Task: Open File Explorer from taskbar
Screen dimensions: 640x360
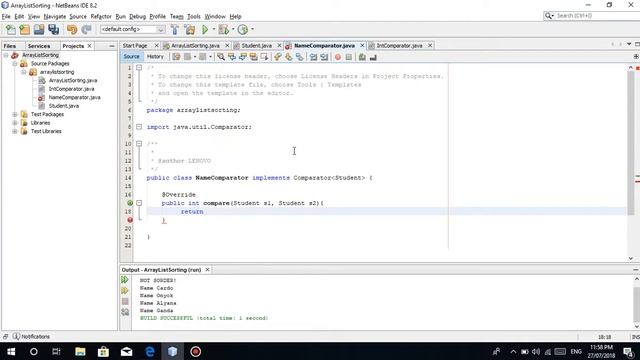Action: pyautogui.click(x=80, y=351)
